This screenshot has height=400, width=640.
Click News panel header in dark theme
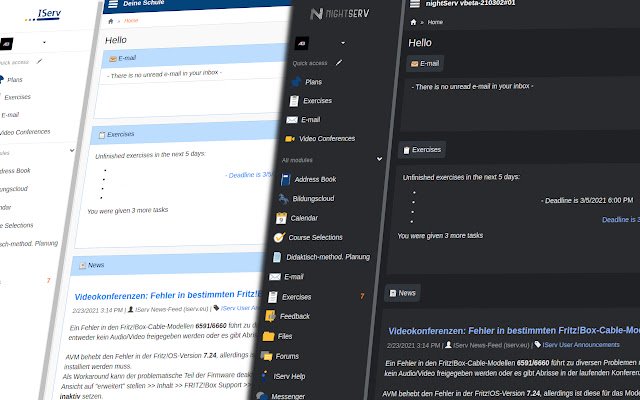coord(402,293)
